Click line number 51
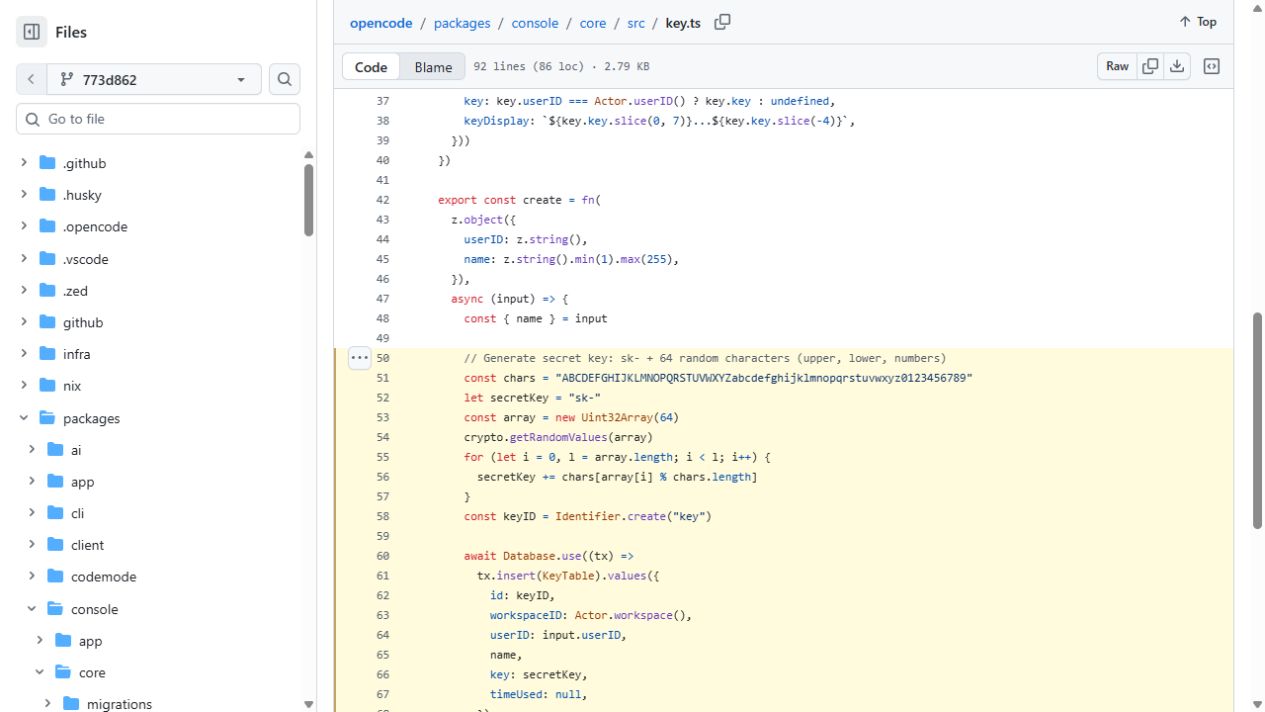The height and width of the screenshot is (712, 1265). [382, 378]
